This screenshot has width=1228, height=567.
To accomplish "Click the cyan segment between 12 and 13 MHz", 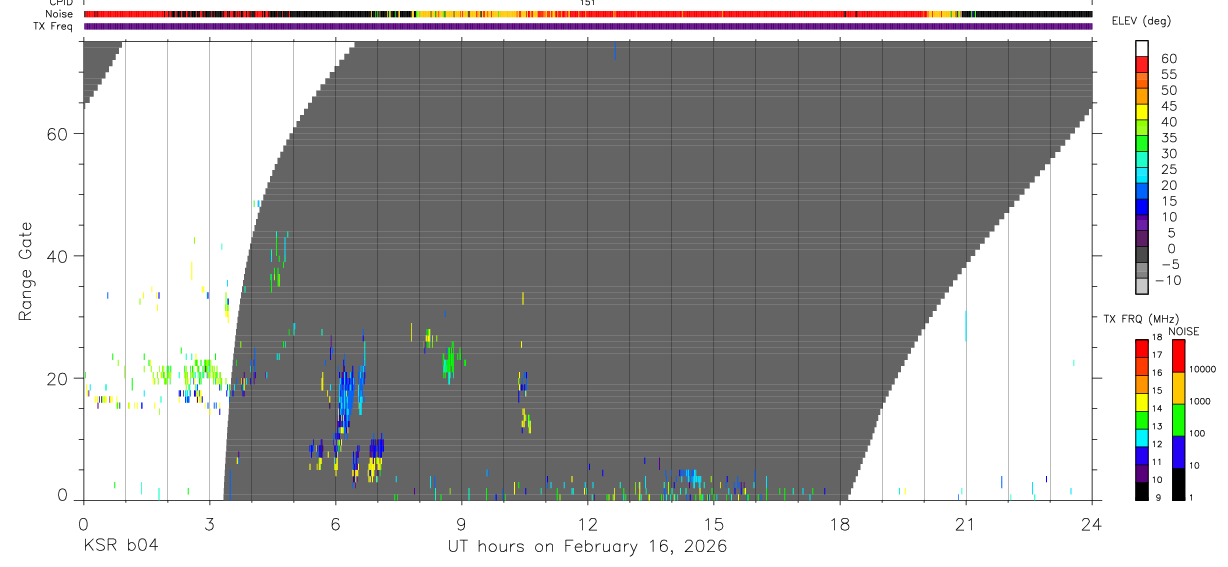I will pyautogui.click(x=1142, y=437).
